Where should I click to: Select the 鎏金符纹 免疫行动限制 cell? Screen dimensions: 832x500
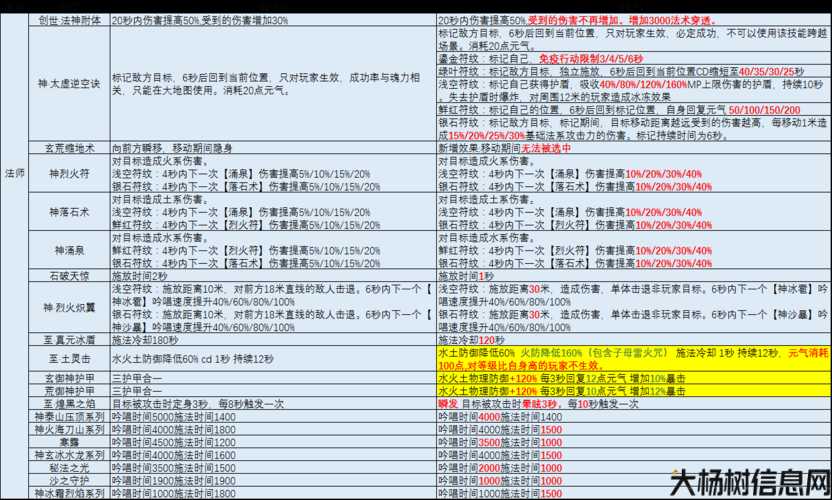pos(634,58)
